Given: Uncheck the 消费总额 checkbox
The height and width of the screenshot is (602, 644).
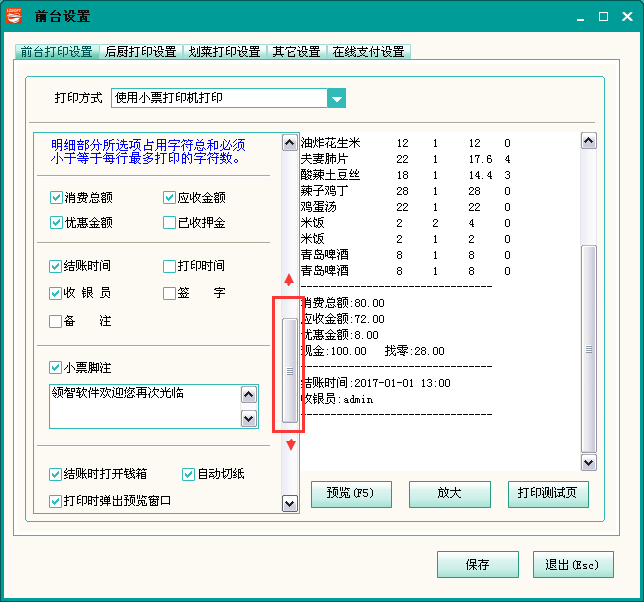Looking at the screenshot, I should coord(56,198).
